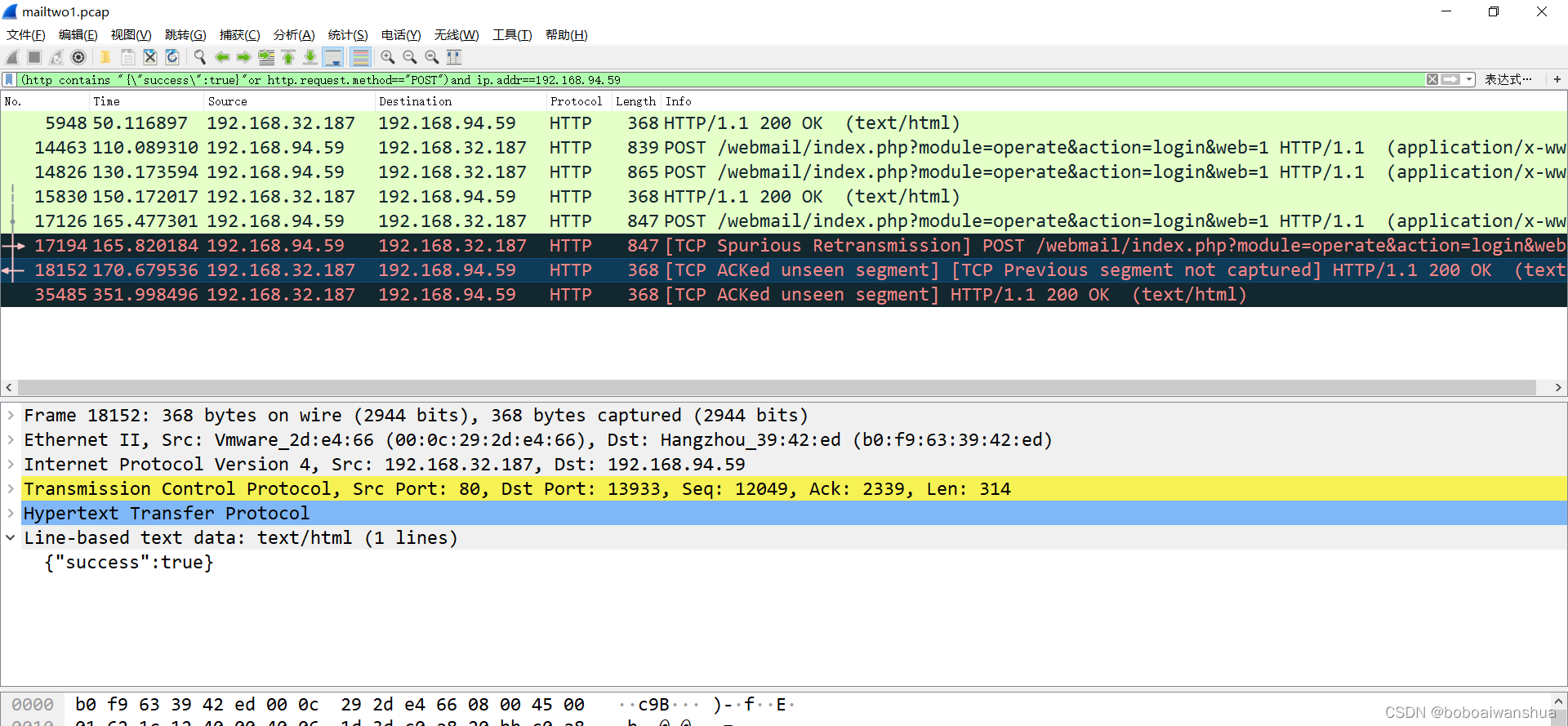Click the {"success":true} data line
Viewport: 1568px width, 726px height.
point(129,563)
